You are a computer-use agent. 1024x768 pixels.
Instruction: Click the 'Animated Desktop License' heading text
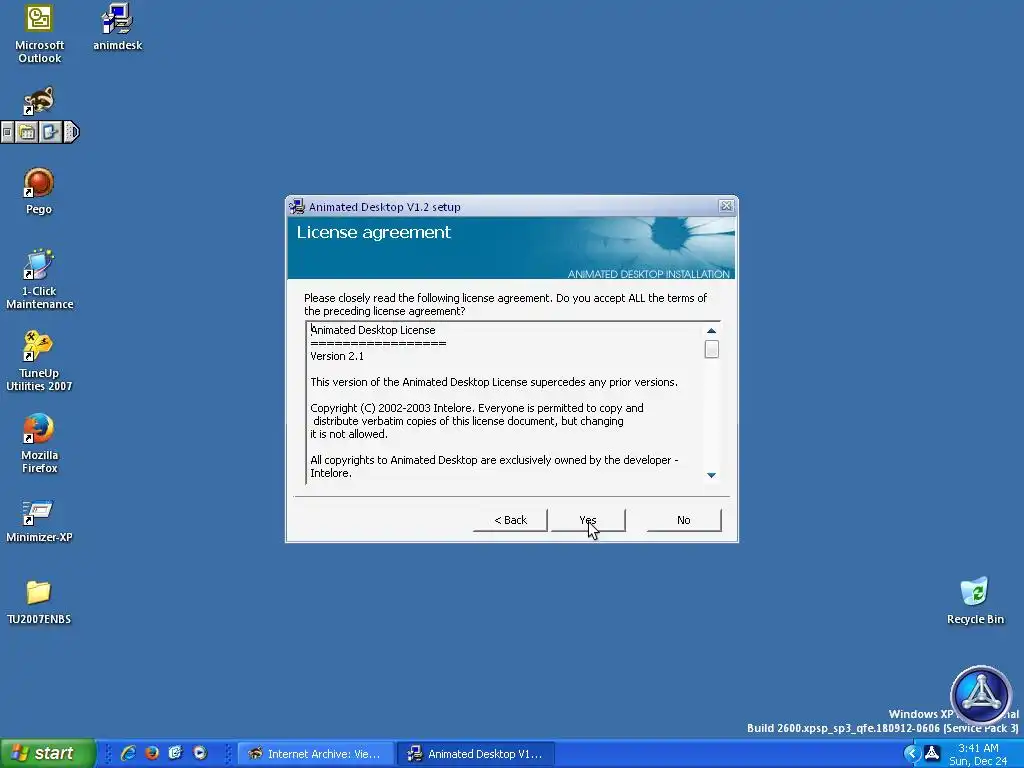coord(373,330)
